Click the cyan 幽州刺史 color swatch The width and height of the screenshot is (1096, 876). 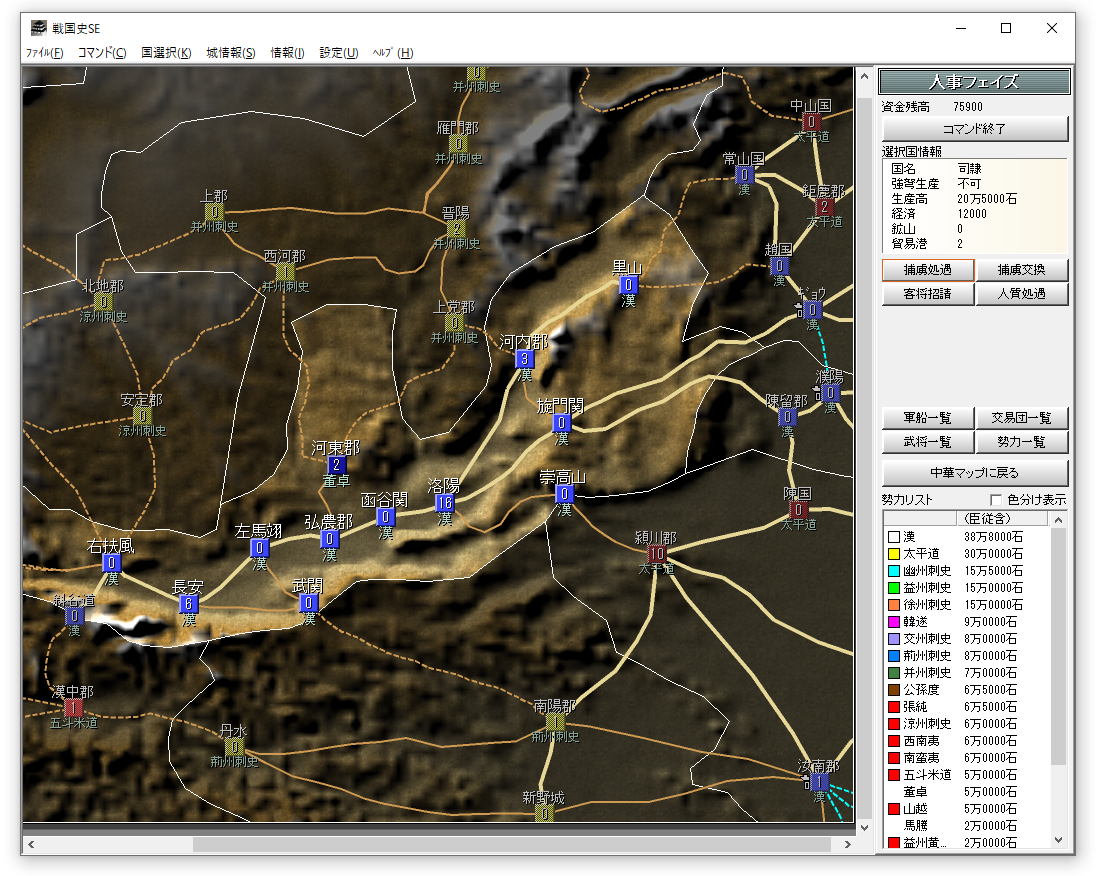(893, 571)
